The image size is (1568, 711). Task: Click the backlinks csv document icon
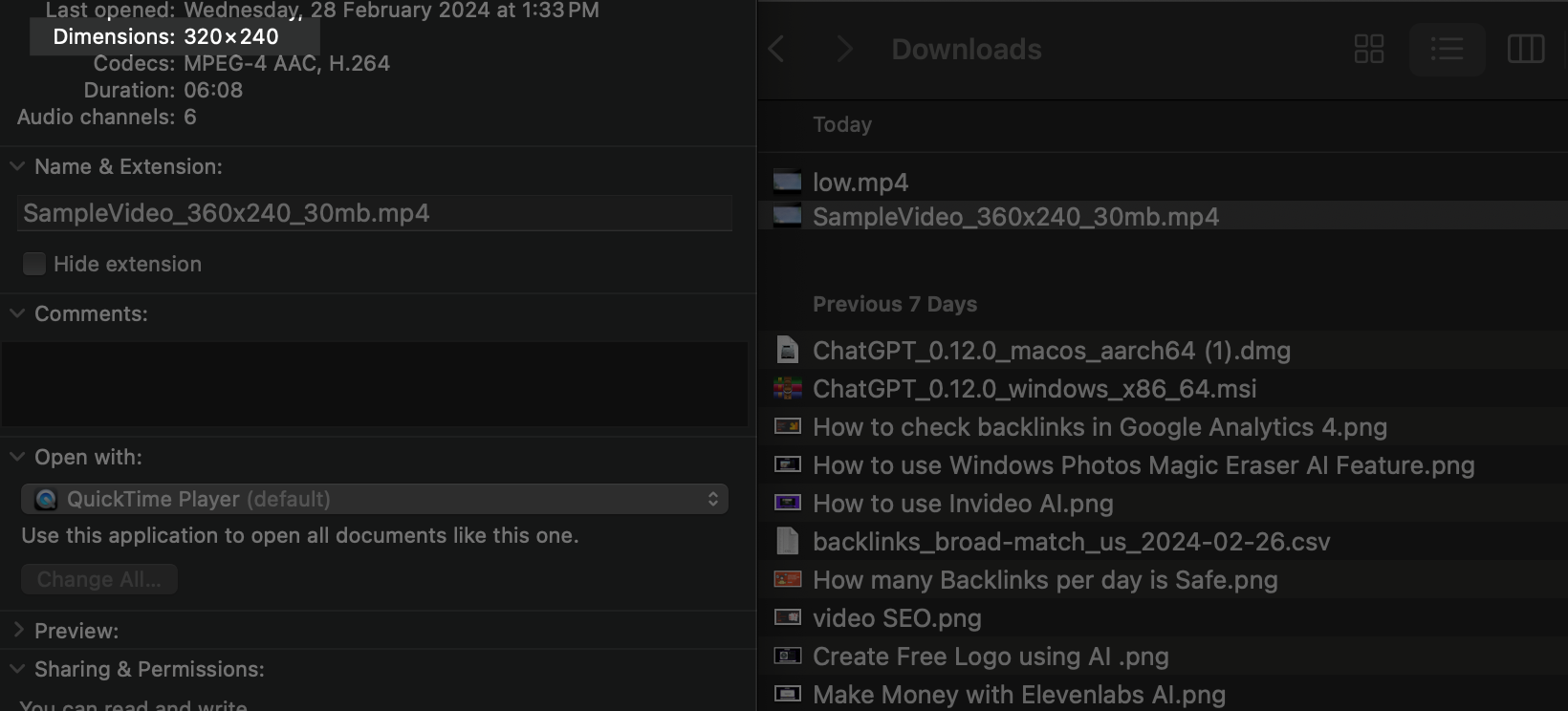coord(787,542)
